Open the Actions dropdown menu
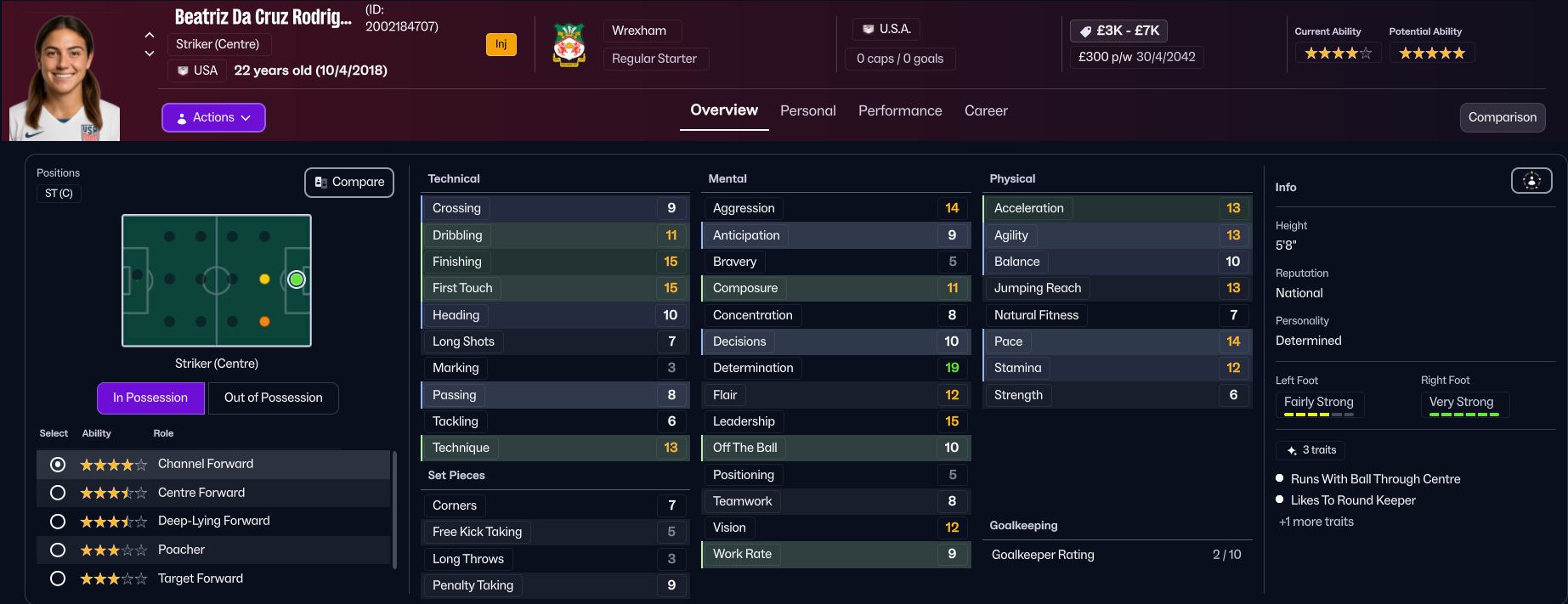 tap(213, 117)
